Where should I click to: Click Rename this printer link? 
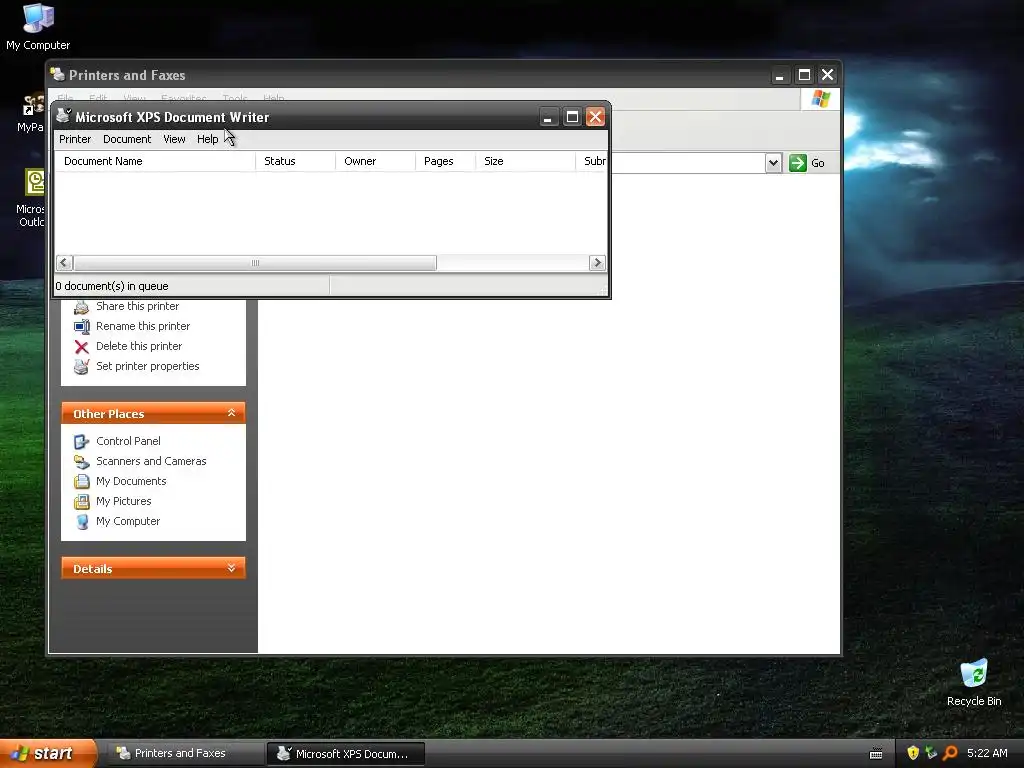click(143, 326)
